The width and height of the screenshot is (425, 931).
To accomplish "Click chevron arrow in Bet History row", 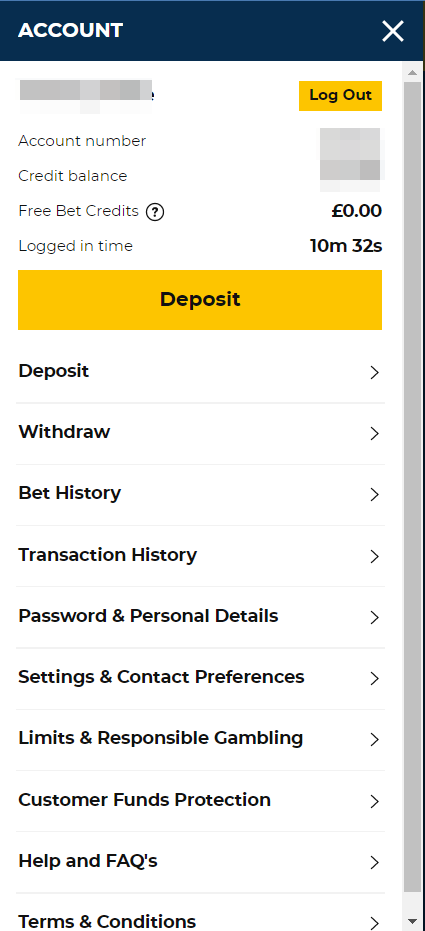I will pos(374,495).
